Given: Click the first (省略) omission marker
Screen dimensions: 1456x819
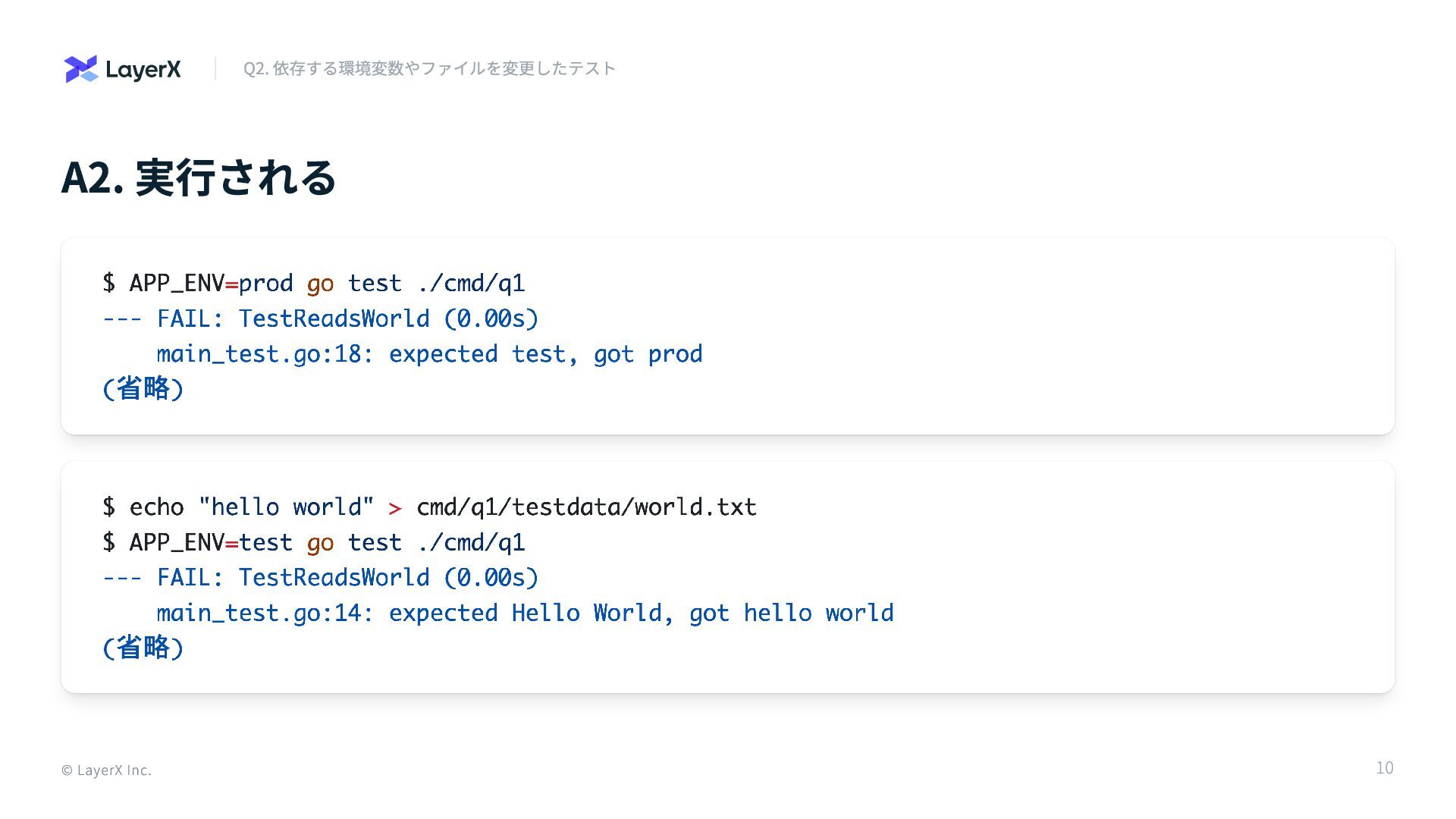Looking at the screenshot, I should 143,389.
